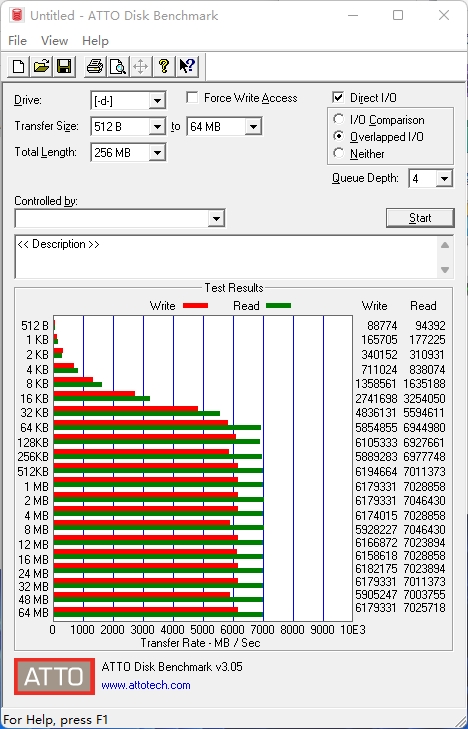Open a file with the folder icon
This screenshot has width=468, height=729.
tap(41, 66)
